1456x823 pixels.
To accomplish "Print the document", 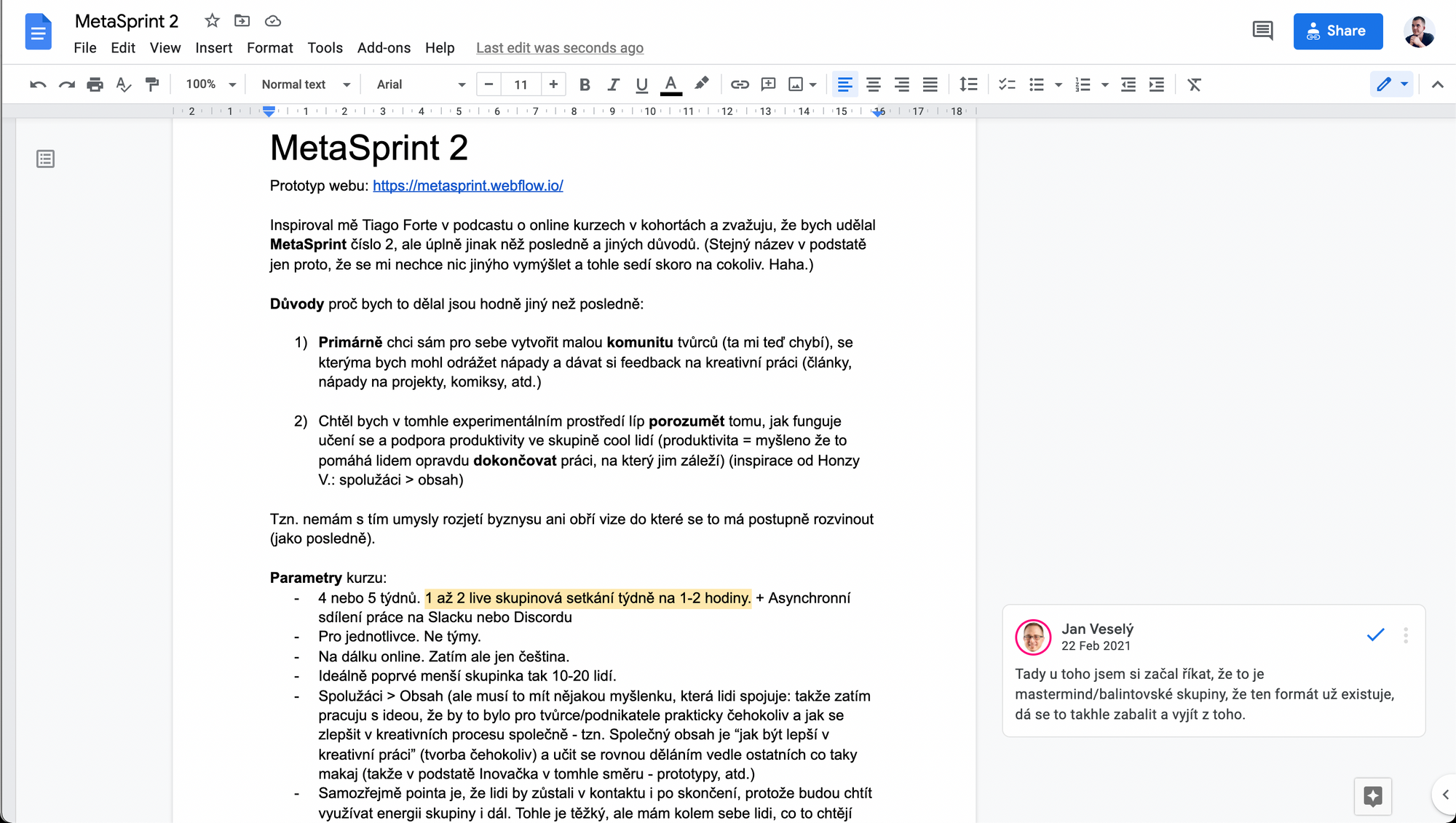I will (95, 84).
